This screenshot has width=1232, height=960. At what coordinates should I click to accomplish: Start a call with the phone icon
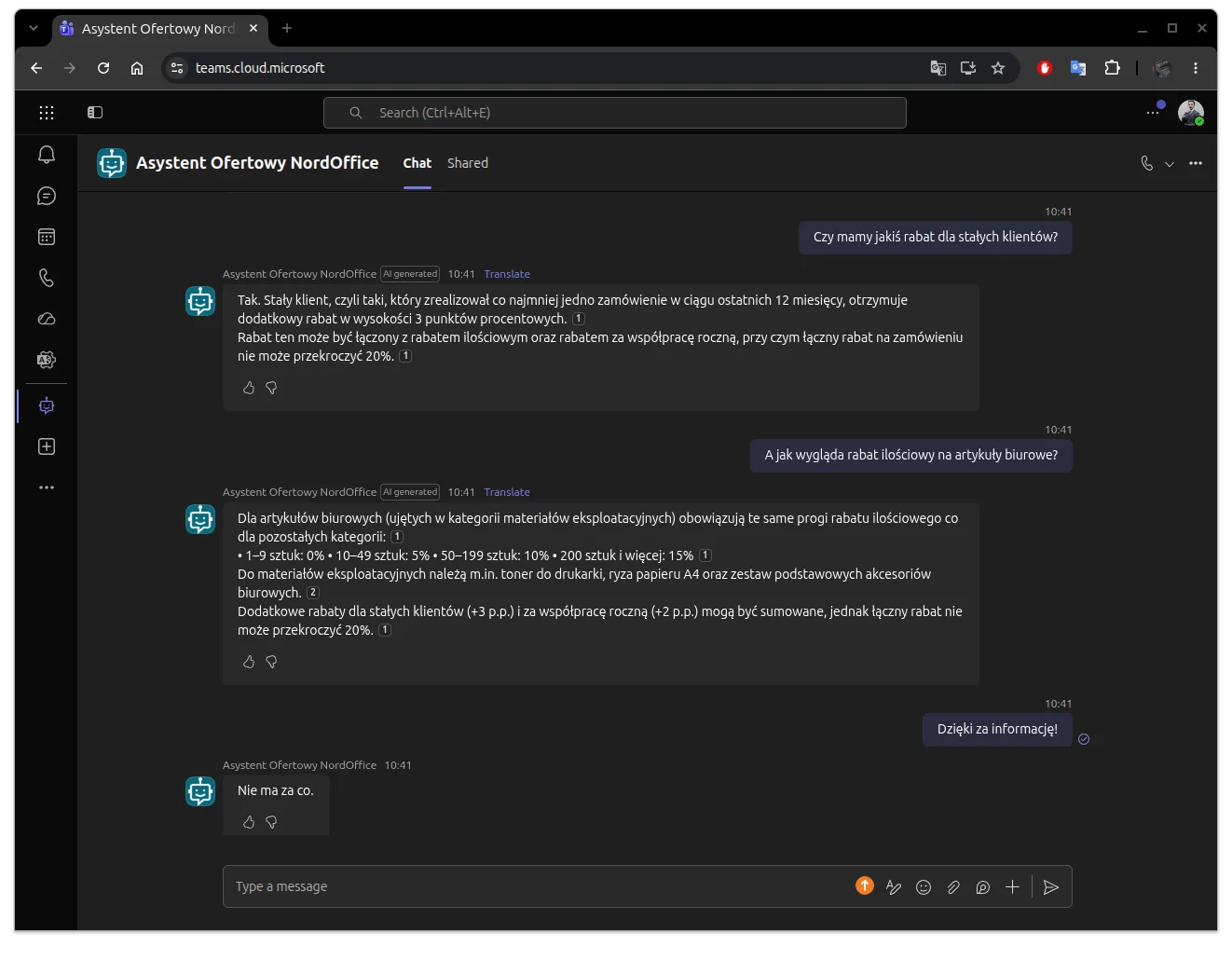[1147, 163]
